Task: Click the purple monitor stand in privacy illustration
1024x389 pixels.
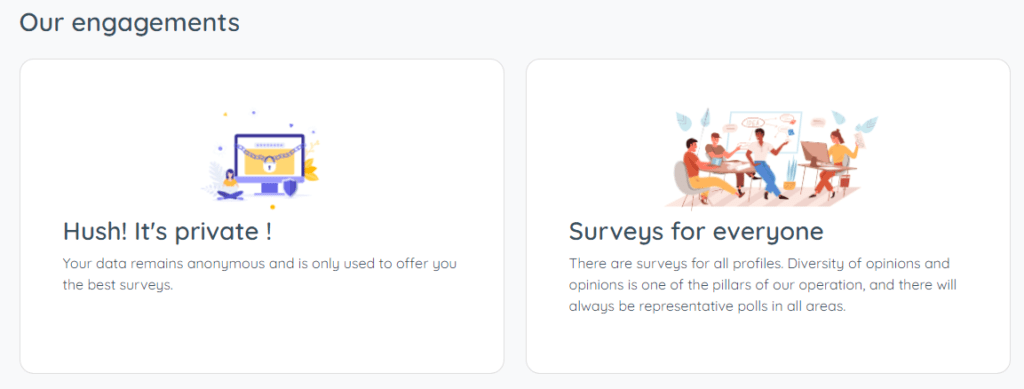Action: pos(269,188)
